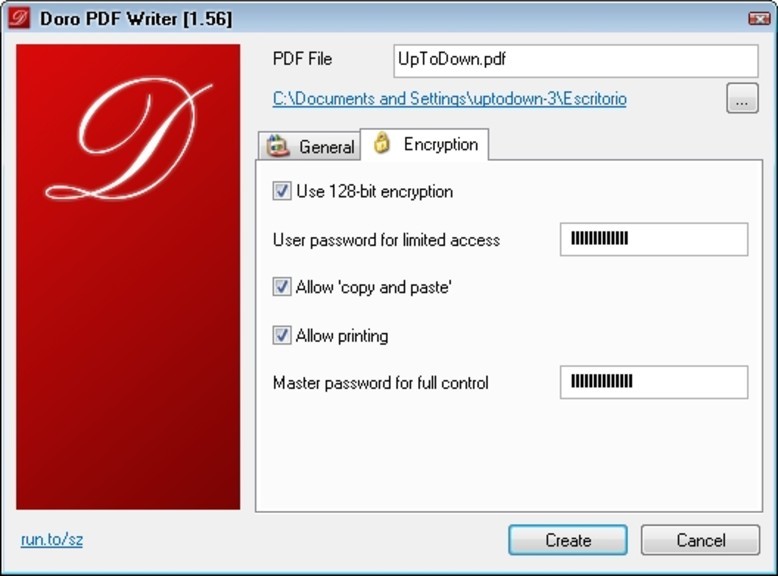Switch to the General tab
The image size is (778, 576).
[310, 146]
